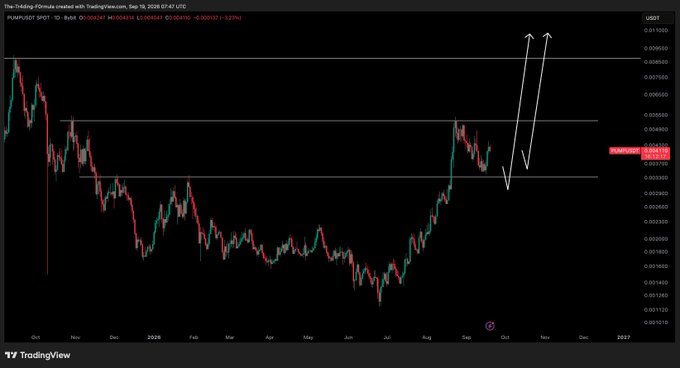Click the 0.005500 price axis label
Image resolution: width=680 pixels, height=368 pixels.
(x=656, y=115)
